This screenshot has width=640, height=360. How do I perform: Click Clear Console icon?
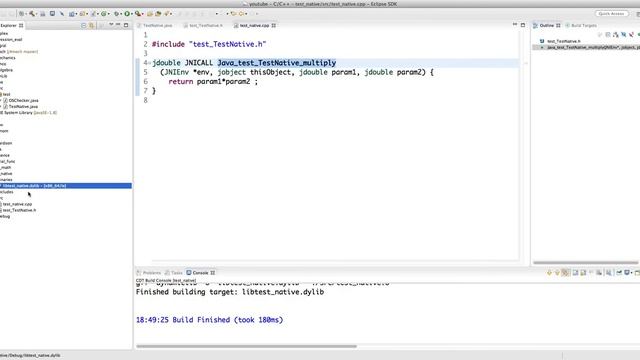coord(599,273)
